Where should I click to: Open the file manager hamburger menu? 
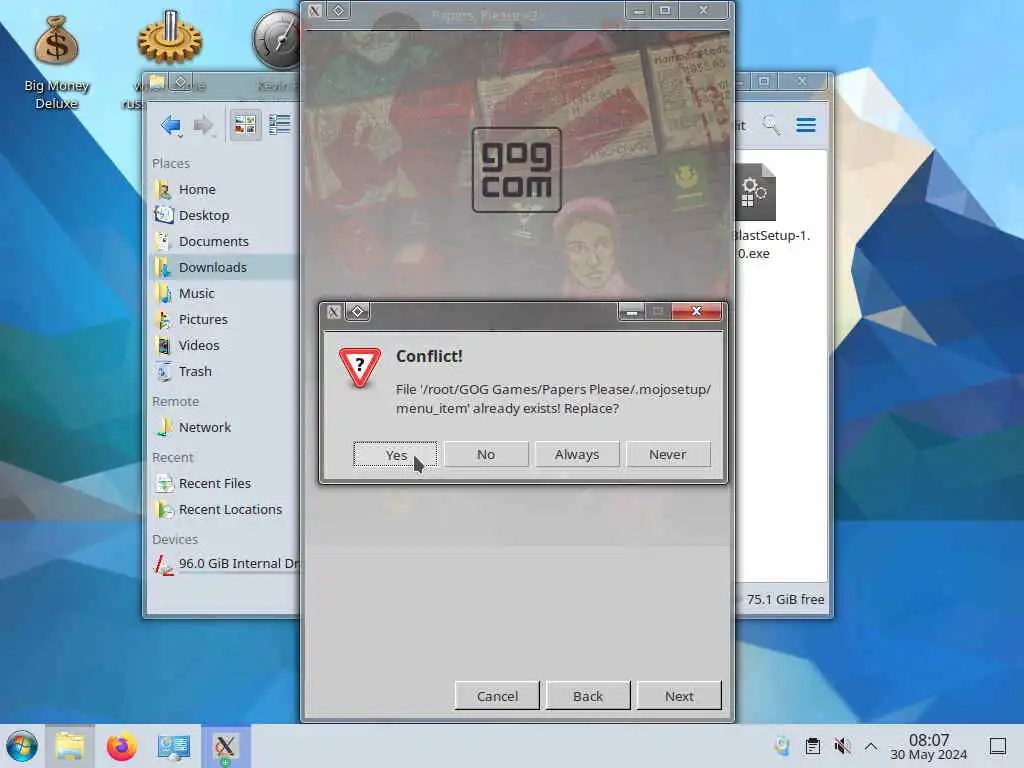806,125
